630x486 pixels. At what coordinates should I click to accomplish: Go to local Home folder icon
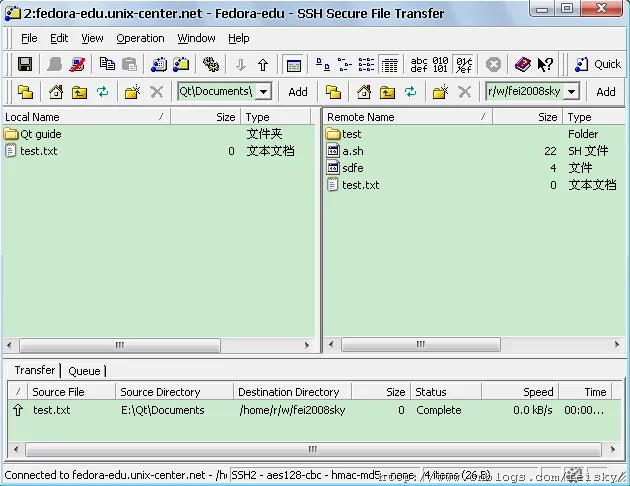tap(56, 92)
